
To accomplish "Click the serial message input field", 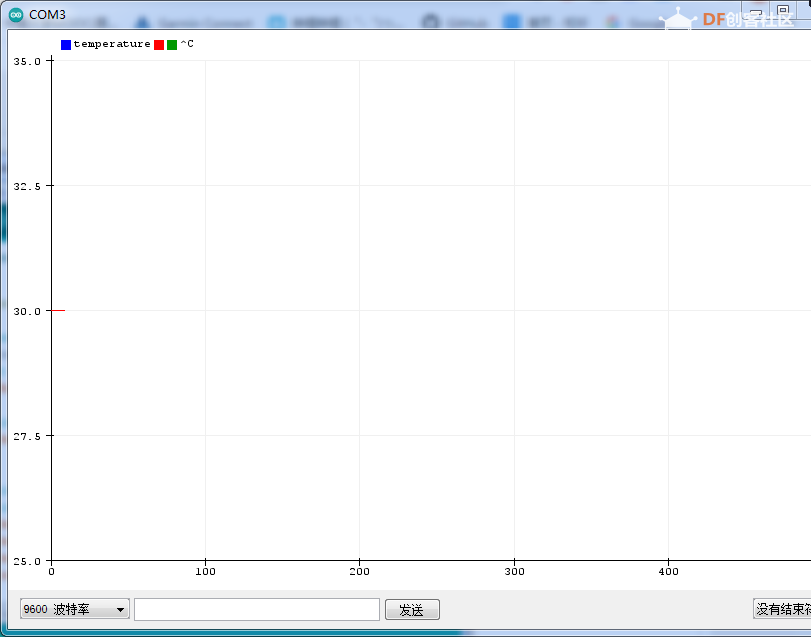I will pos(257,609).
